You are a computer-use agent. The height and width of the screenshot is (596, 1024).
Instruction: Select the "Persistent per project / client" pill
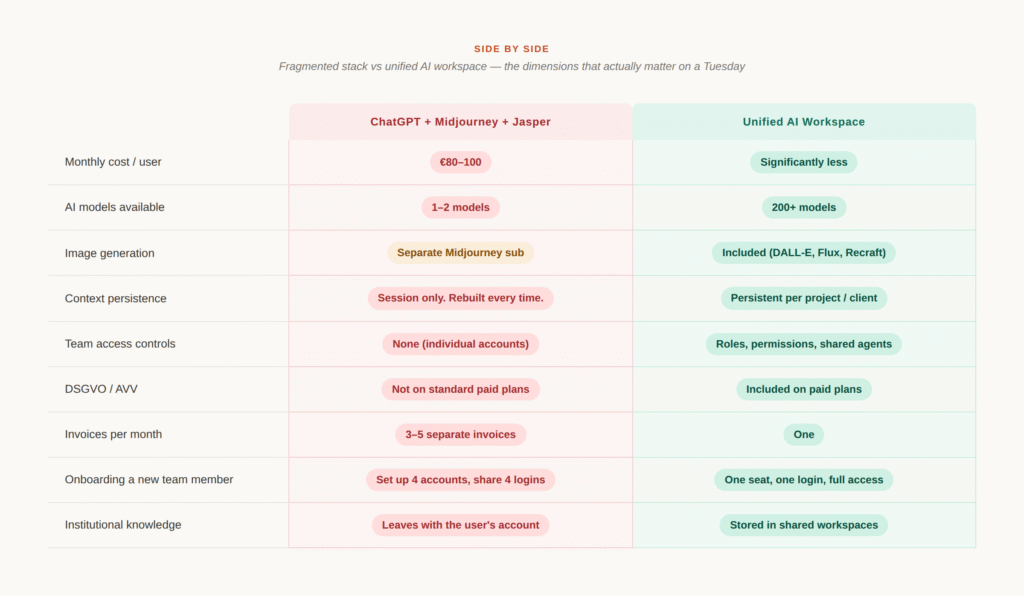click(x=803, y=298)
